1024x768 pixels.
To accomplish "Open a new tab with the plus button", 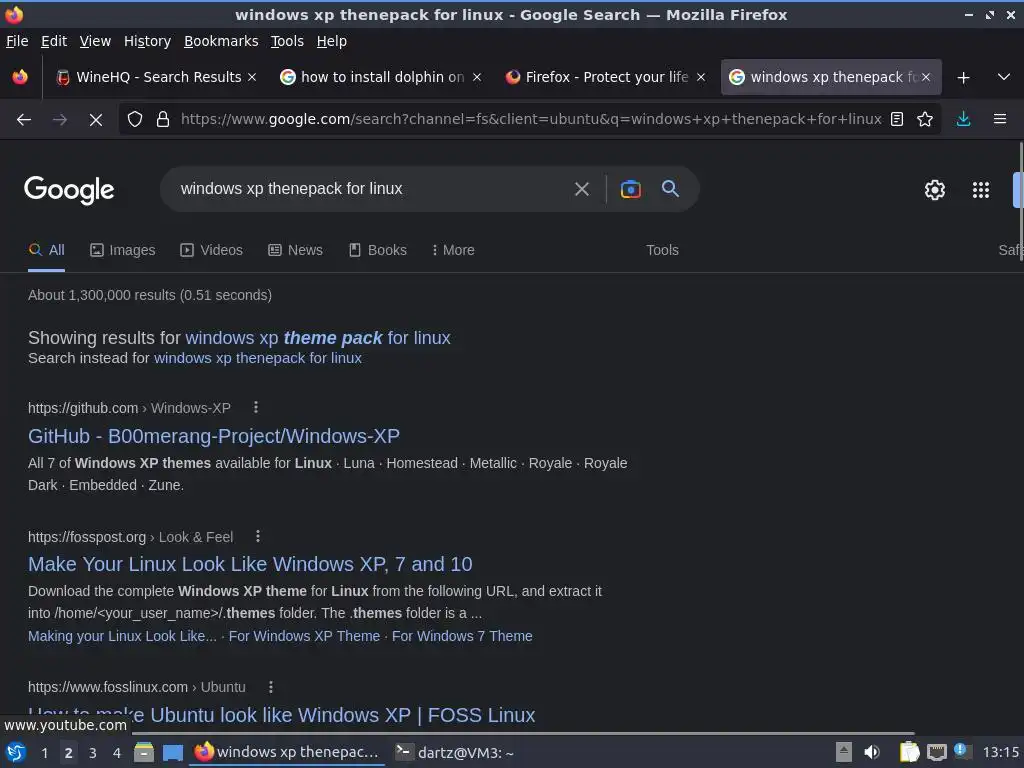I will tap(963, 78).
